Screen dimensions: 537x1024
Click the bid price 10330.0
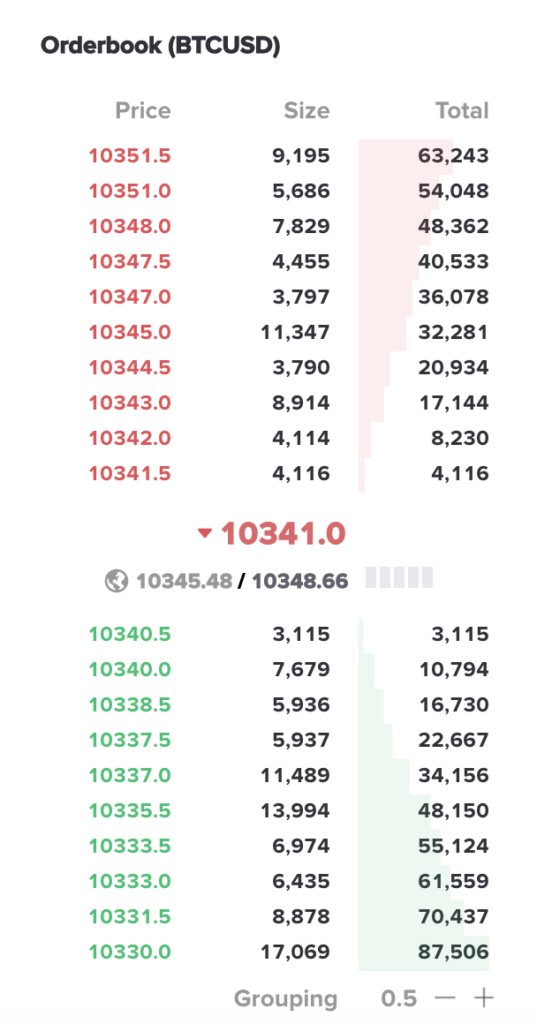click(x=129, y=952)
